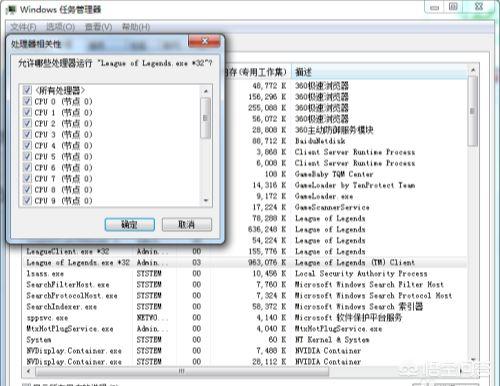500x386 pixels.
Task: Click the GameScannerService description
Action: 332,207
